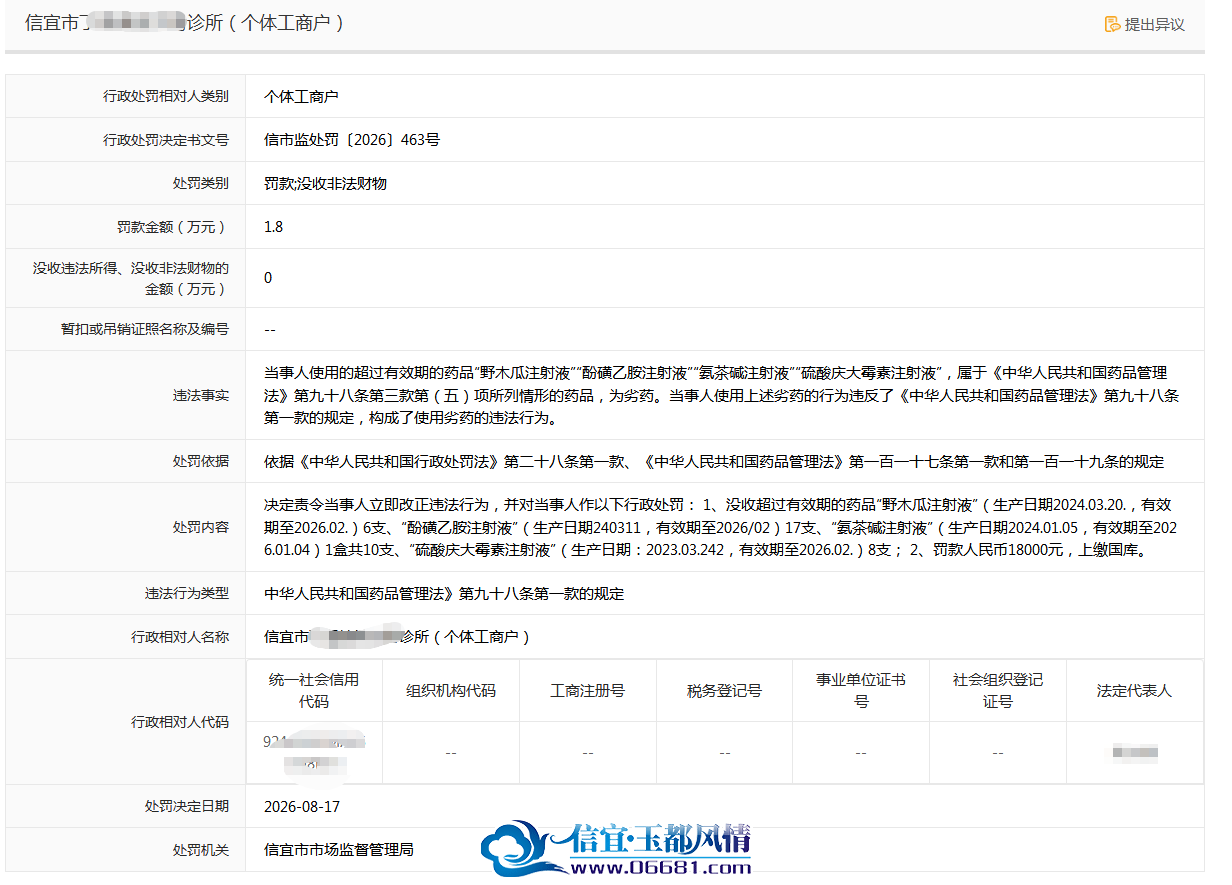Click the 罚款;没收非法财物 value
1232x885 pixels.
tap(325, 183)
